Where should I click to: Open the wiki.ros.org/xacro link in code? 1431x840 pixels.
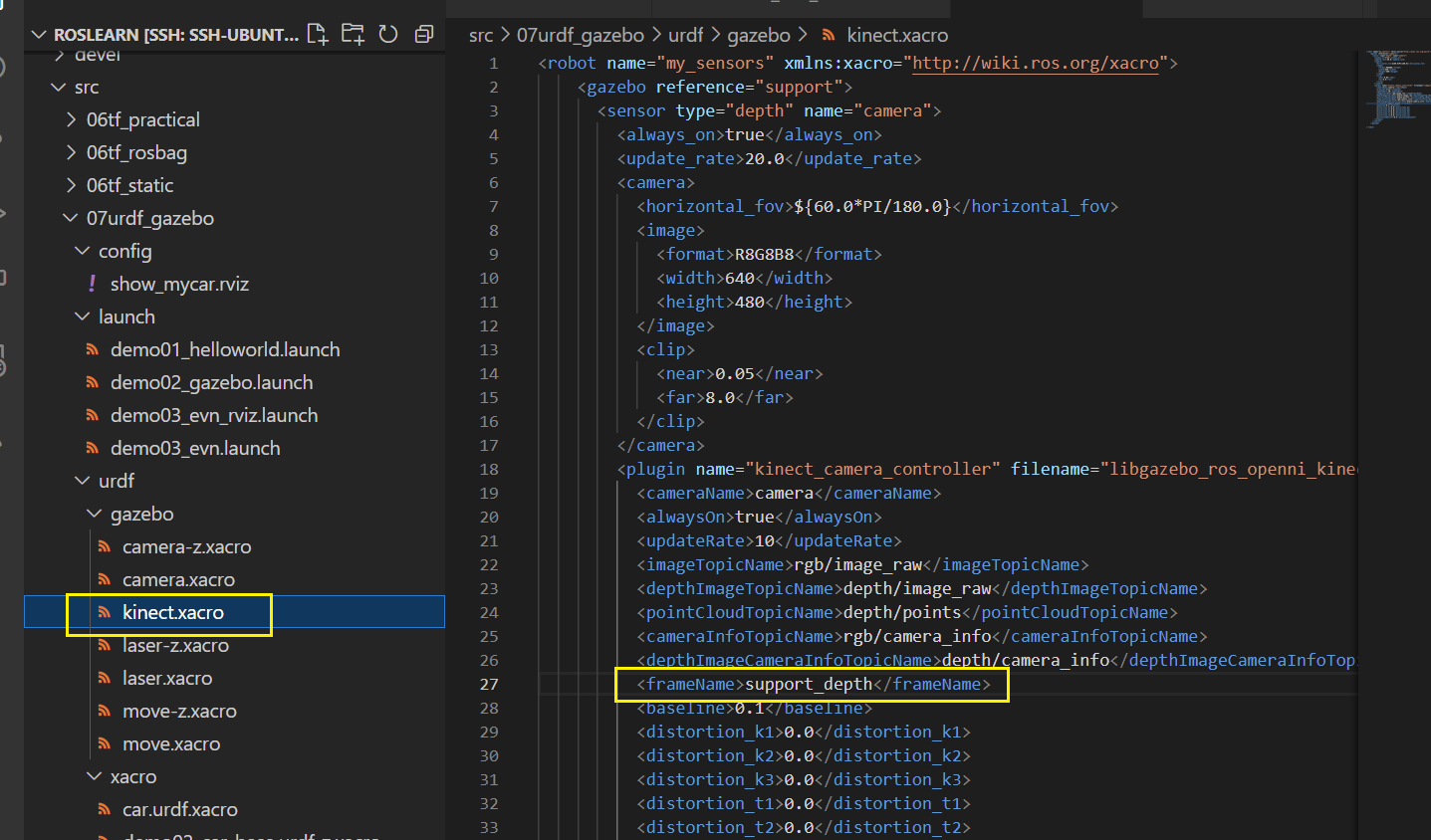coord(1036,63)
